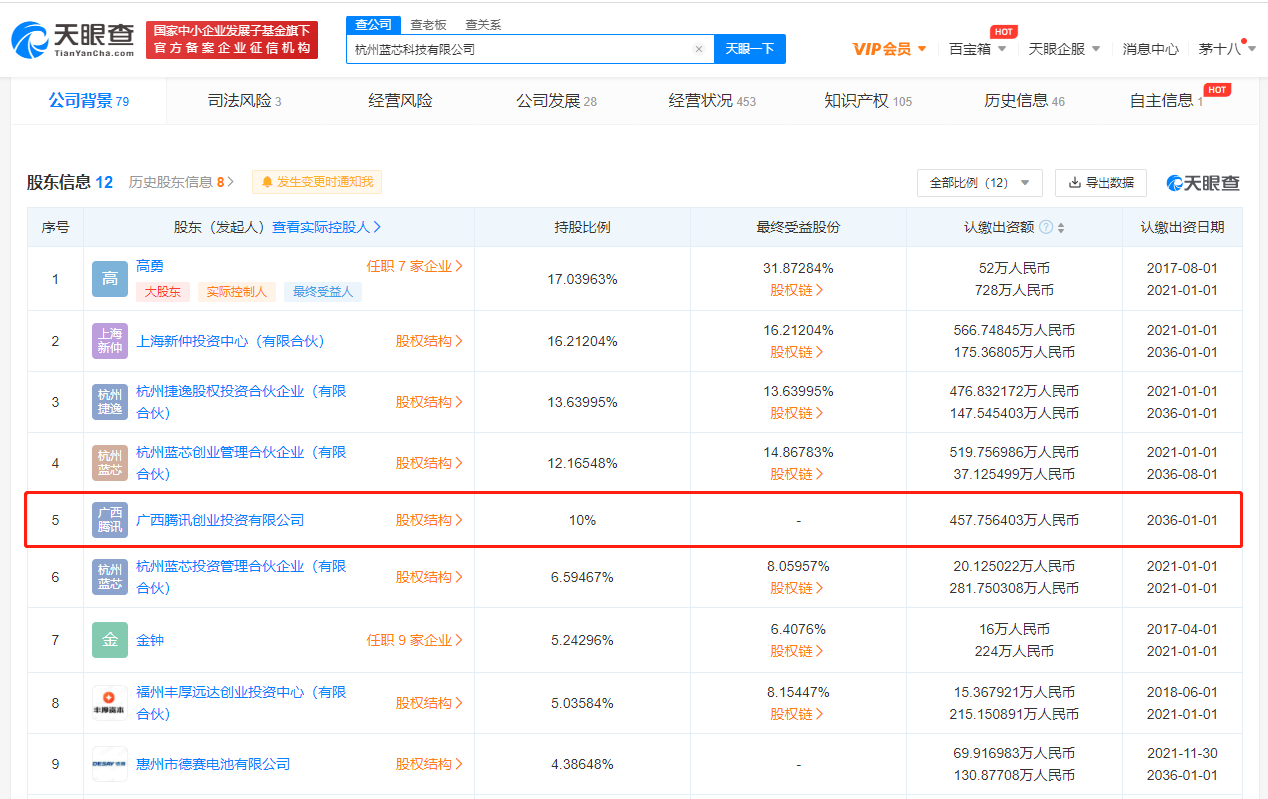Open 杭州蓝芯投资管理合伙企业 link
The height and width of the screenshot is (799, 1268).
pyautogui.click(x=241, y=576)
